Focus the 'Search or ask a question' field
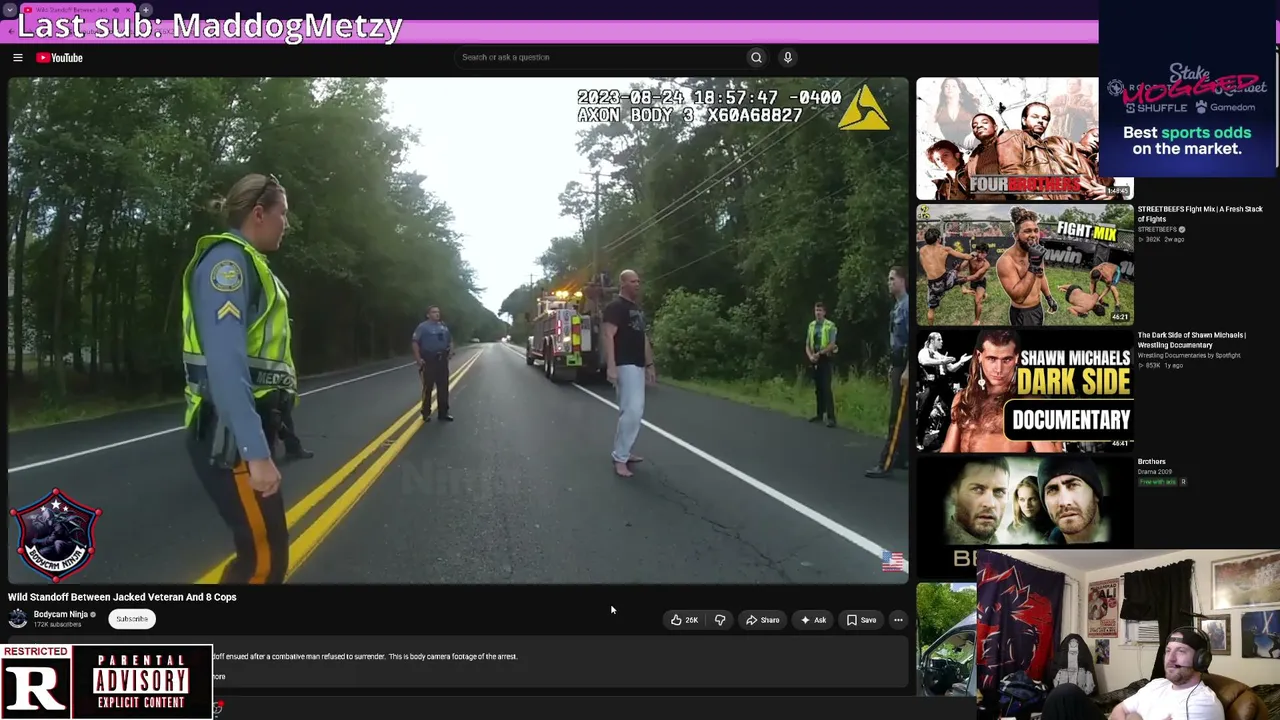The height and width of the screenshot is (720, 1280). (598, 57)
